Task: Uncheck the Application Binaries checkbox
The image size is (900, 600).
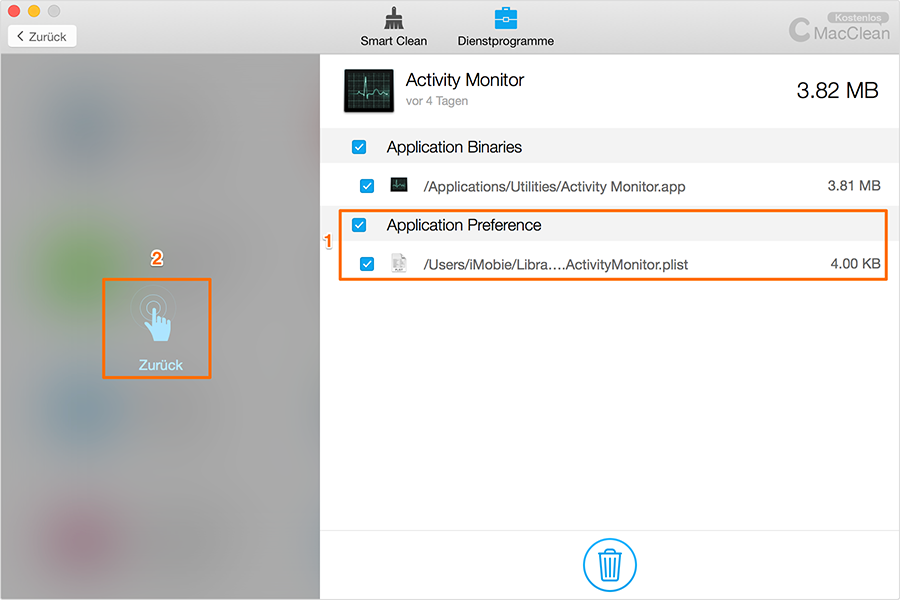Action: [359, 147]
